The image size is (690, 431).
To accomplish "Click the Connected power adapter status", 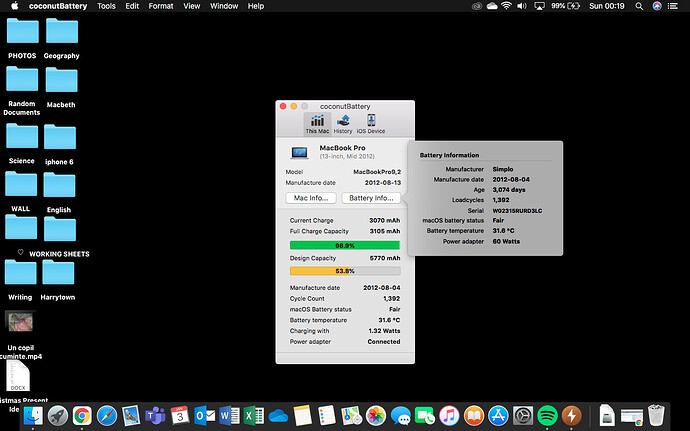I will (384, 342).
